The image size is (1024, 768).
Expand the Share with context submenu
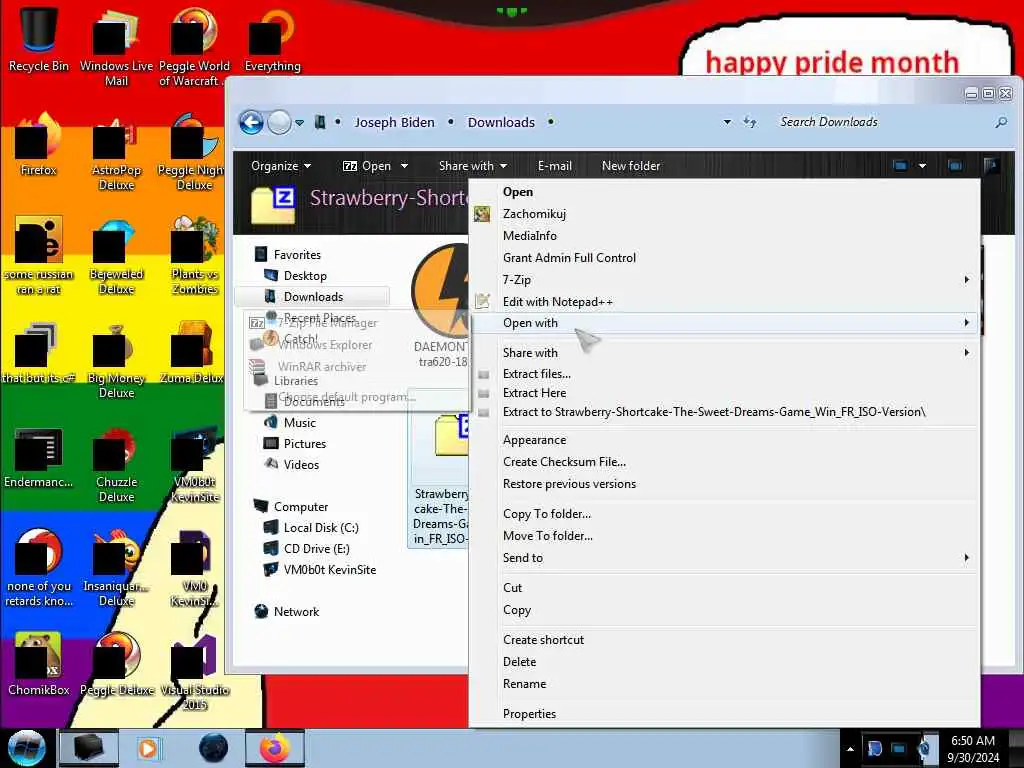click(x=725, y=353)
